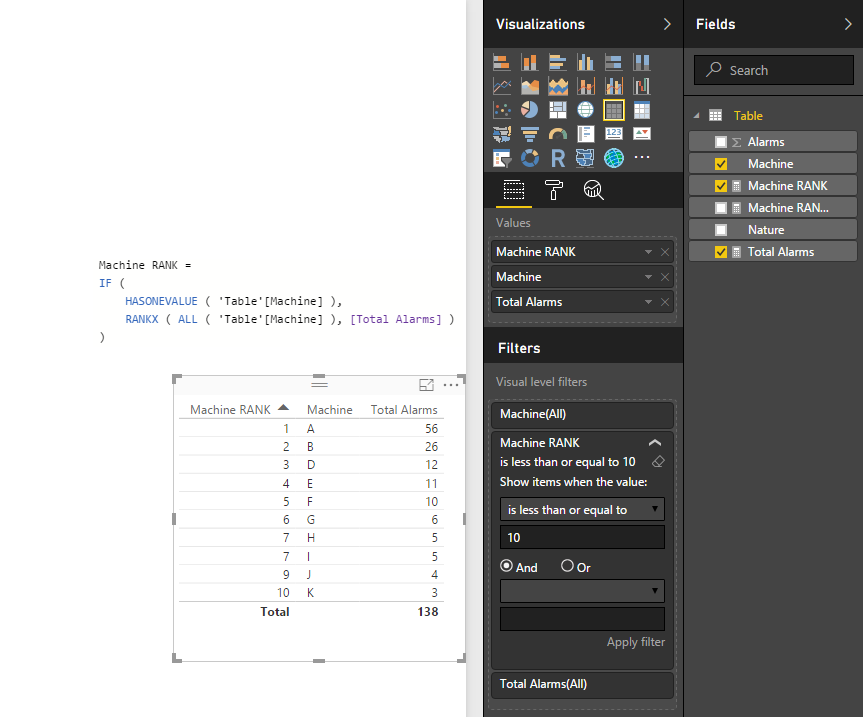Select the Filled map visualization
The image size is (863, 717).
pos(501,134)
